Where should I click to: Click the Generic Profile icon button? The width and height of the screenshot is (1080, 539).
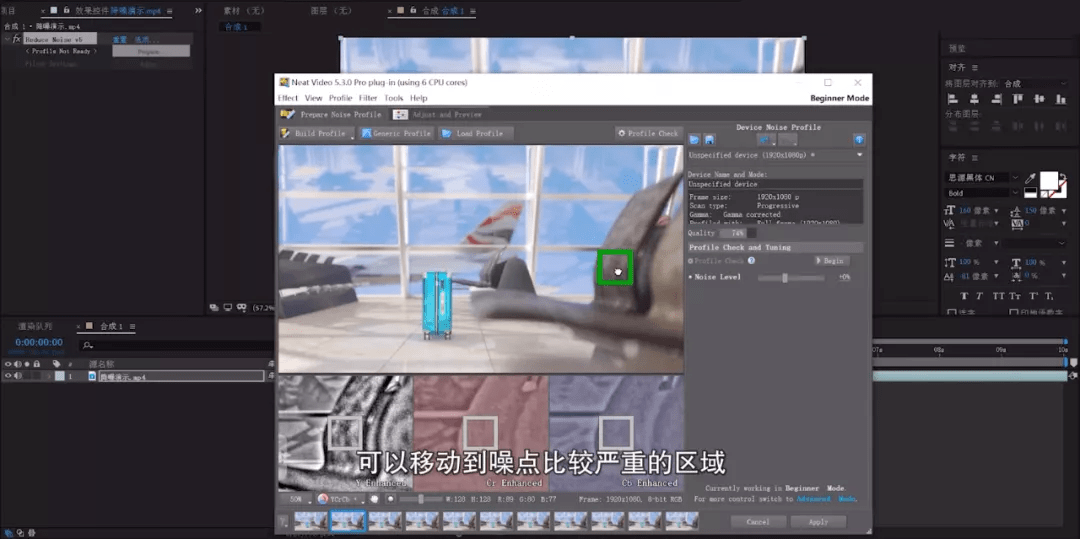(366, 133)
